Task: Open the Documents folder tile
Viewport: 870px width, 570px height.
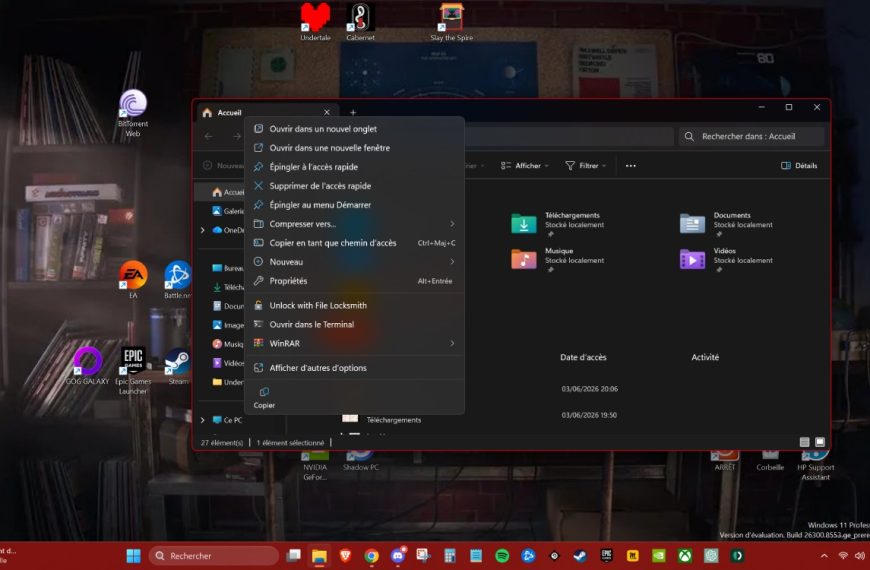Action: click(726, 223)
